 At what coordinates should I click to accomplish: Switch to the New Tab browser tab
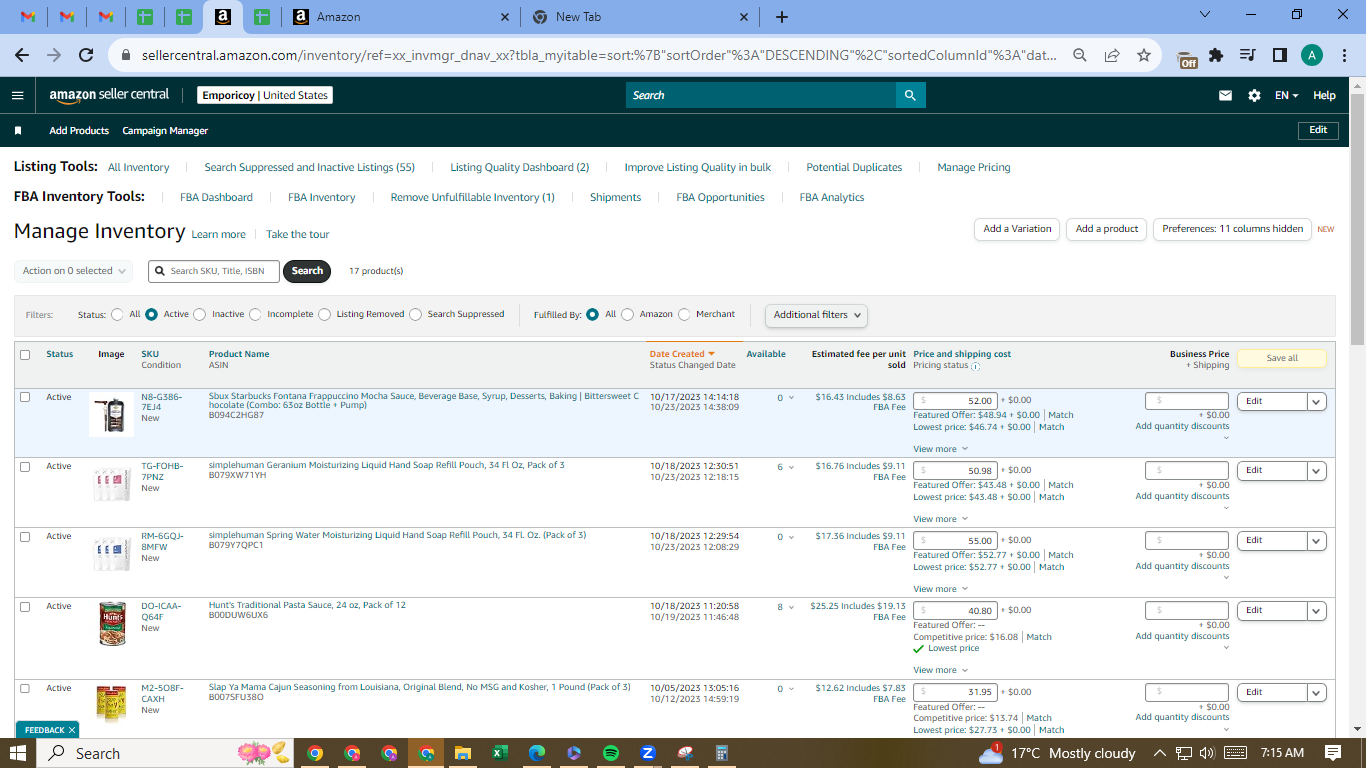point(640,17)
